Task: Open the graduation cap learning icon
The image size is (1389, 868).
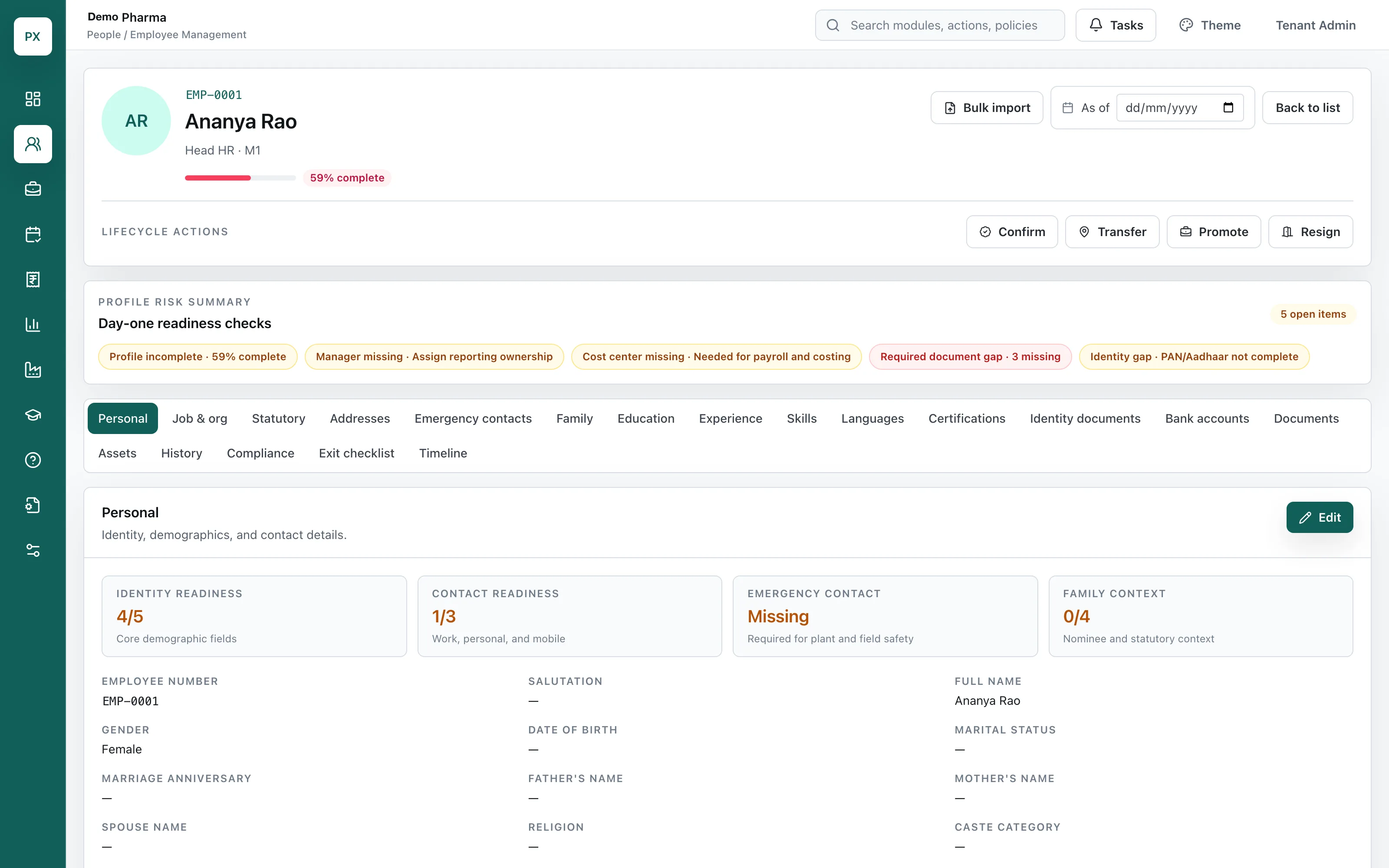Action: [33, 415]
